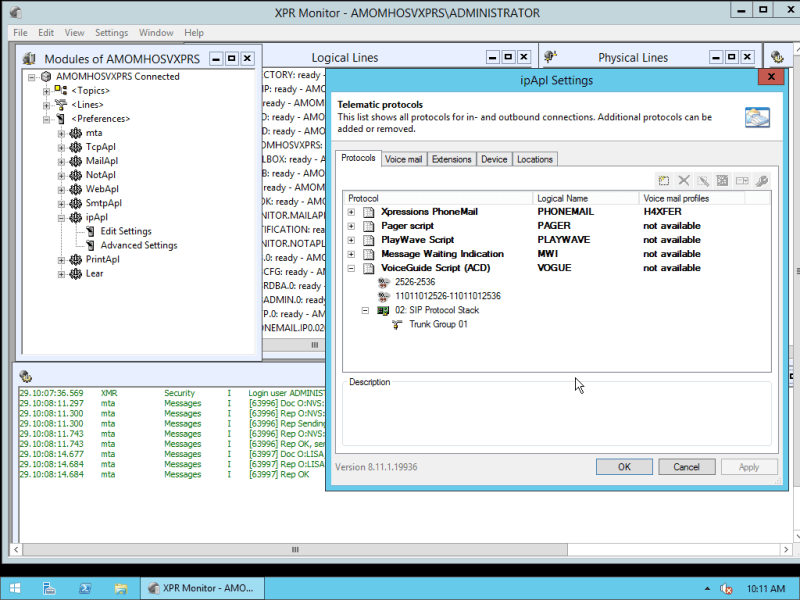Open the Window menu

(156, 33)
